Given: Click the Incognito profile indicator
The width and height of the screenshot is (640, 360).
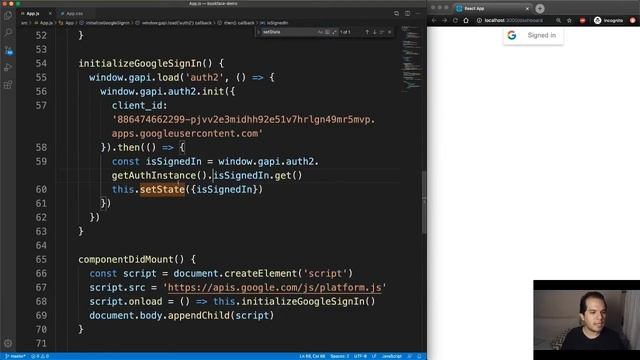Looking at the screenshot, I should [608, 20].
